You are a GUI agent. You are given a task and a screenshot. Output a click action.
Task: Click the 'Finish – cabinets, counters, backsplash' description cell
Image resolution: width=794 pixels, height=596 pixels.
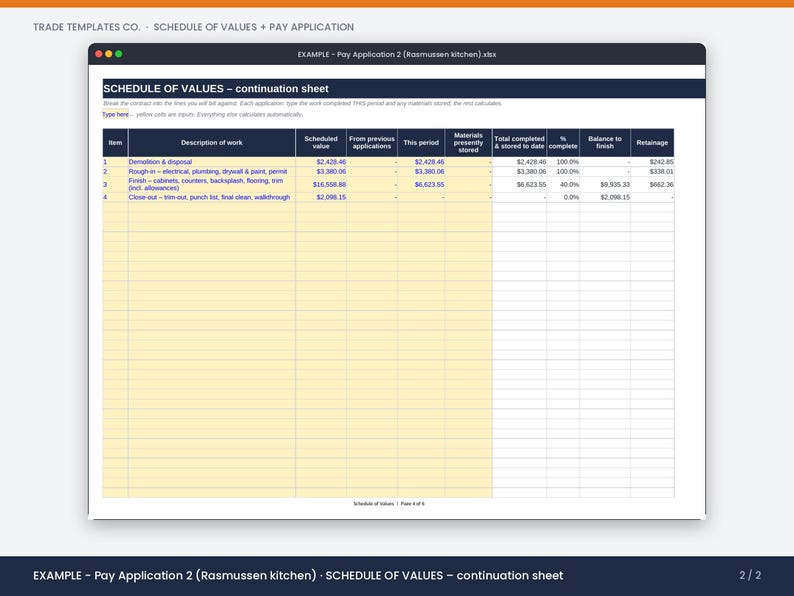tap(212, 184)
